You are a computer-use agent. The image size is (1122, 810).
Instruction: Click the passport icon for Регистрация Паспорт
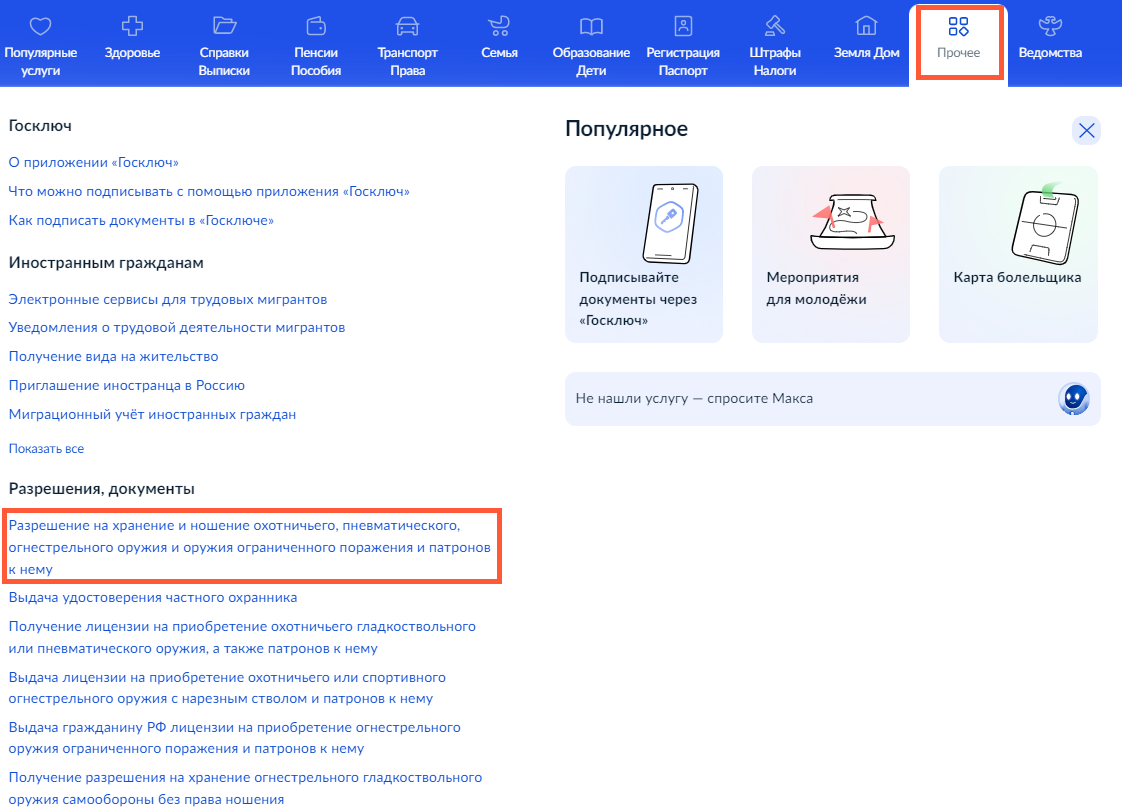[683, 26]
